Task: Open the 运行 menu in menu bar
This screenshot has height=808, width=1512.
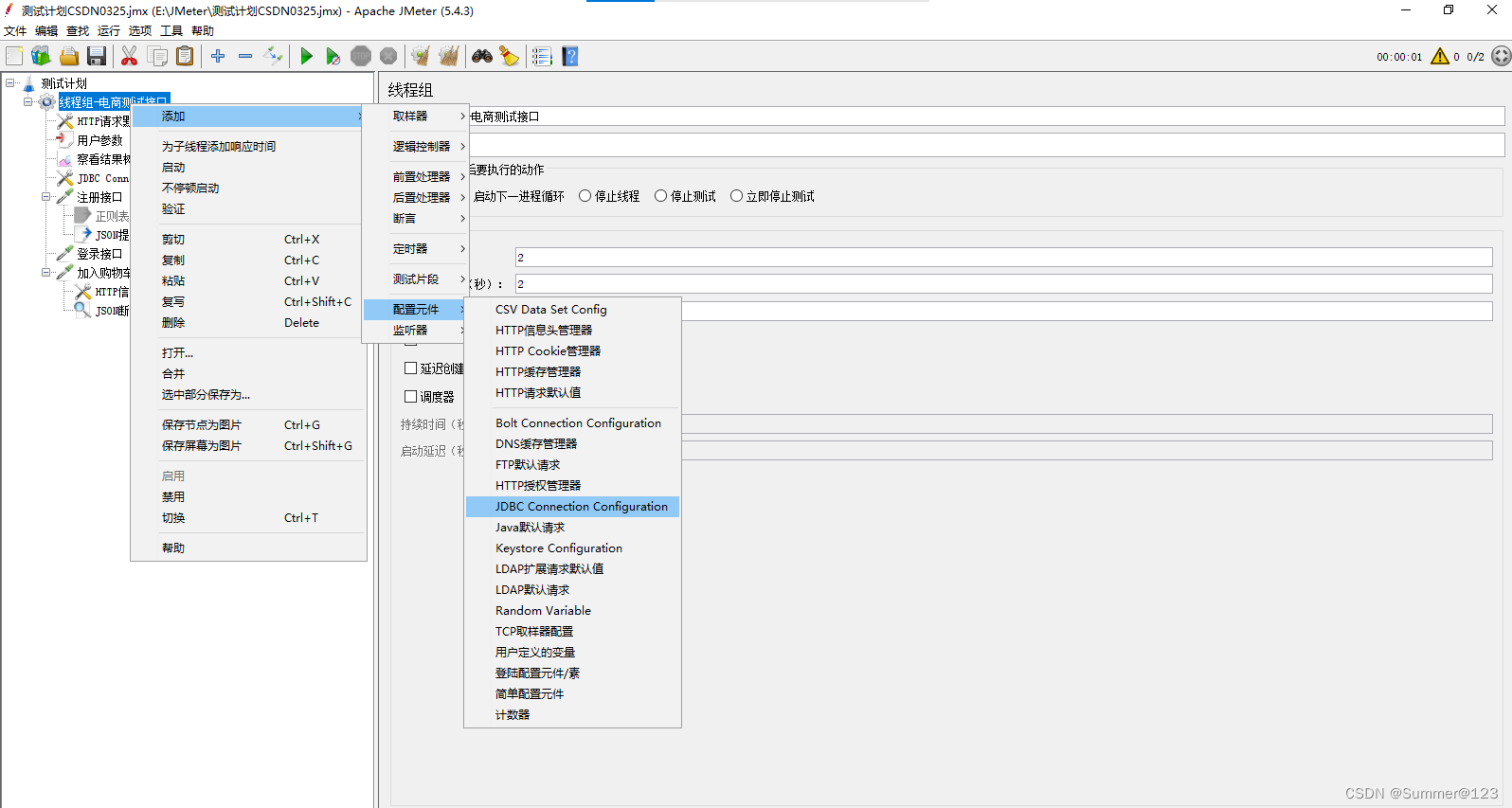Action: tap(109, 31)
